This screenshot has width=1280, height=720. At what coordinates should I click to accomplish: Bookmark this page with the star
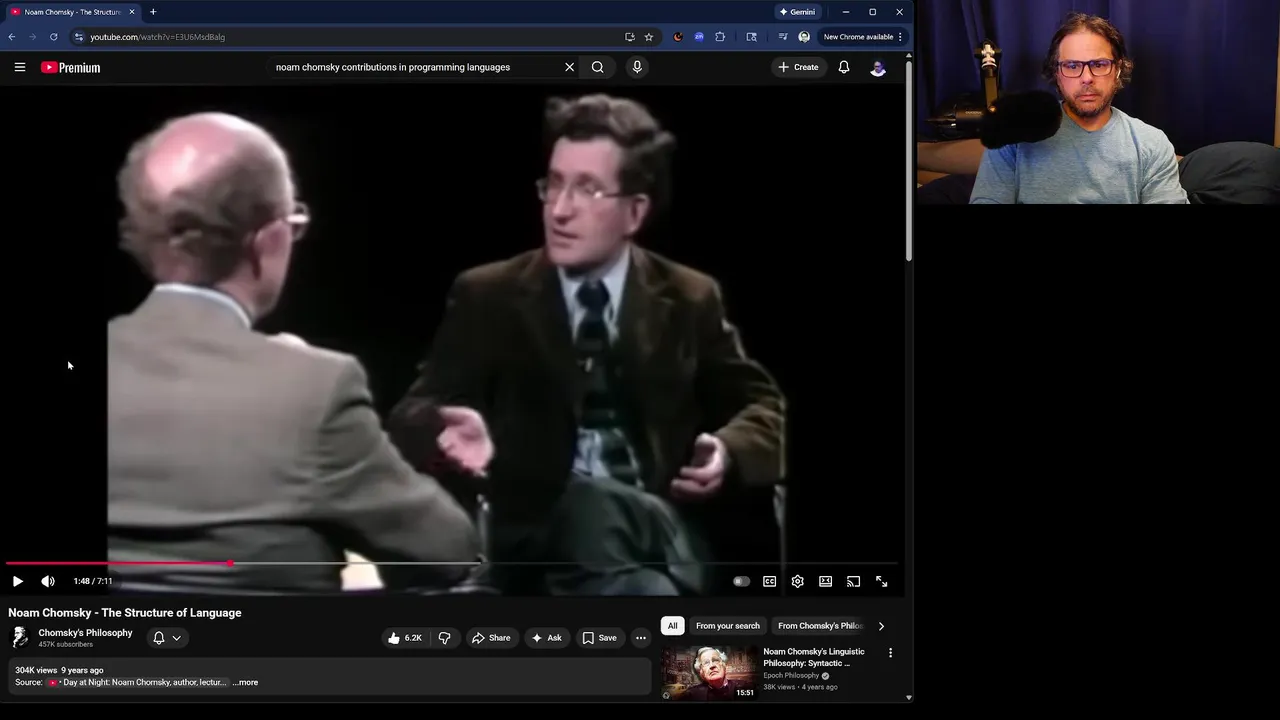pyautogui.click(x=649, y=37)
